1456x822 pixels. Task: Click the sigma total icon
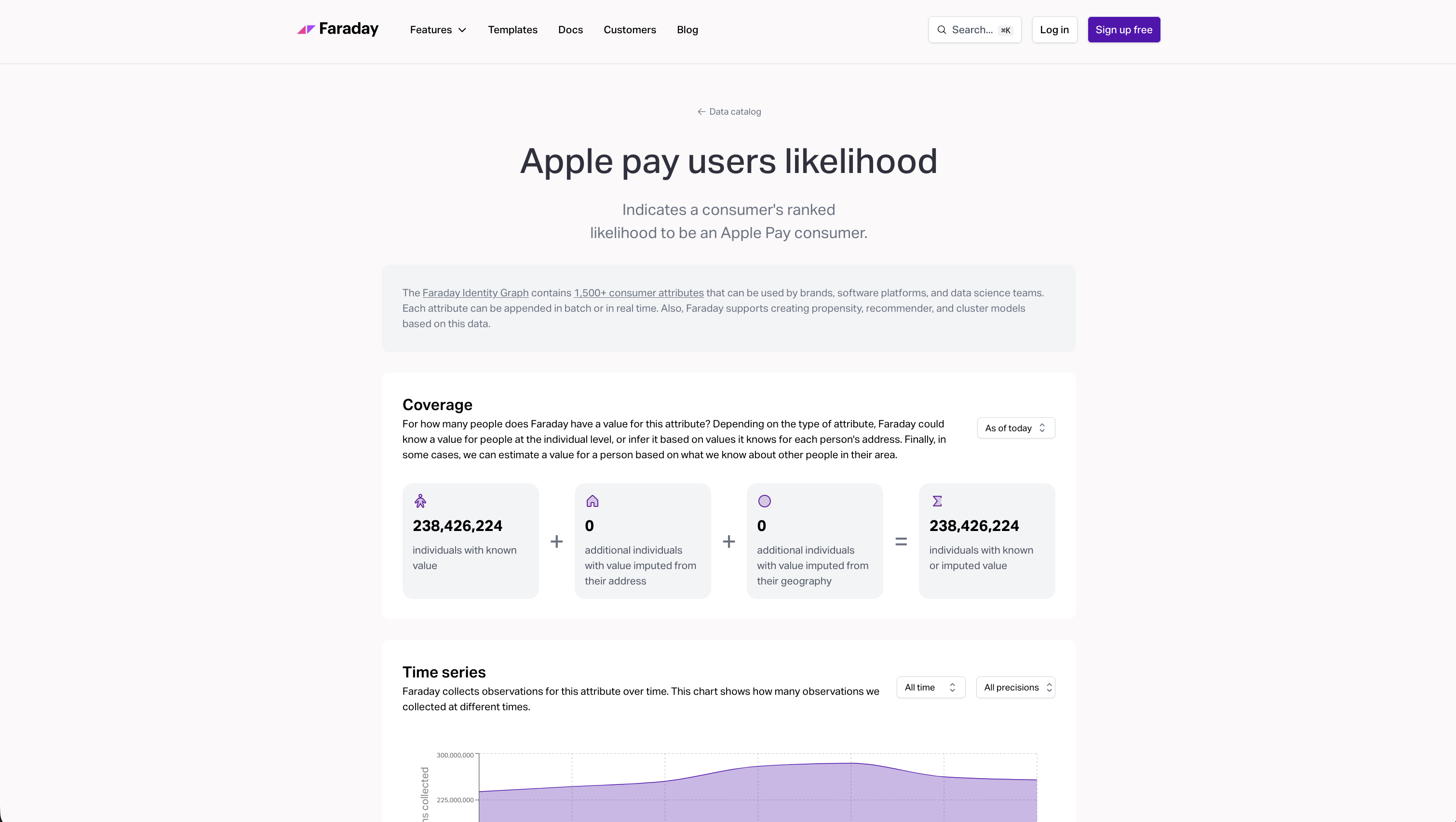(937, 501)
